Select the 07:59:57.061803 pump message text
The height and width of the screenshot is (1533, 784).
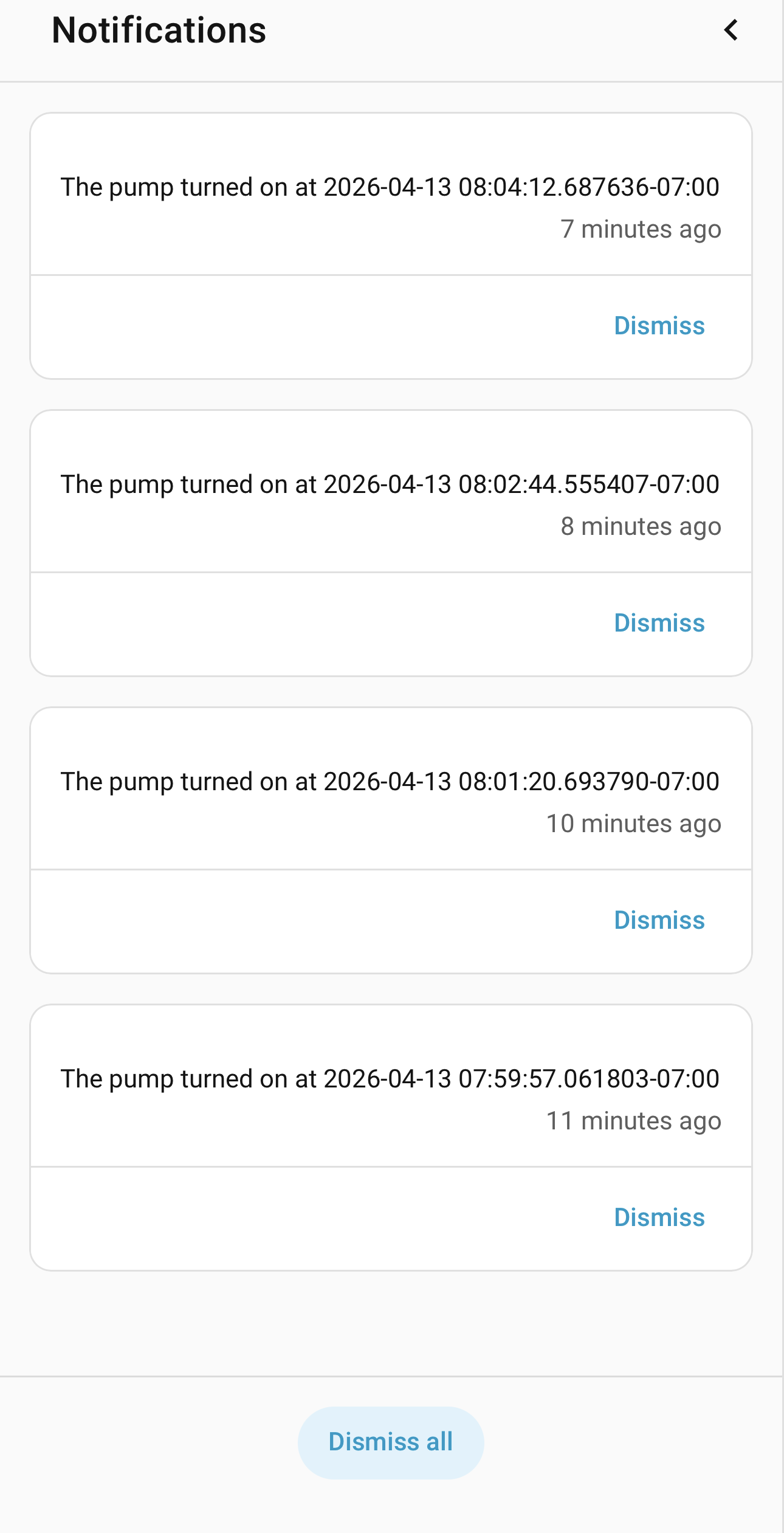click(x=390, y=1079)
